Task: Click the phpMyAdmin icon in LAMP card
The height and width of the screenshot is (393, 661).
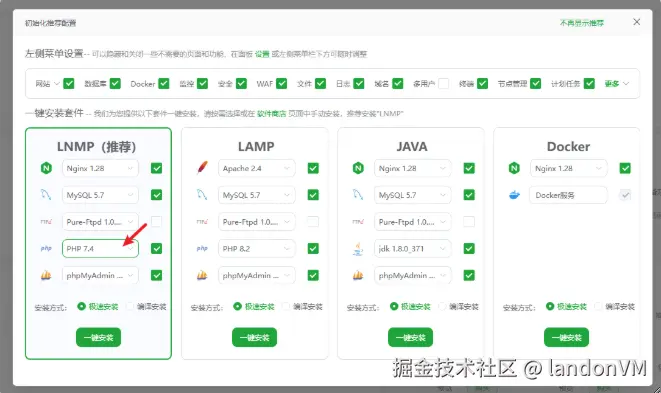Action: (202, 275)
